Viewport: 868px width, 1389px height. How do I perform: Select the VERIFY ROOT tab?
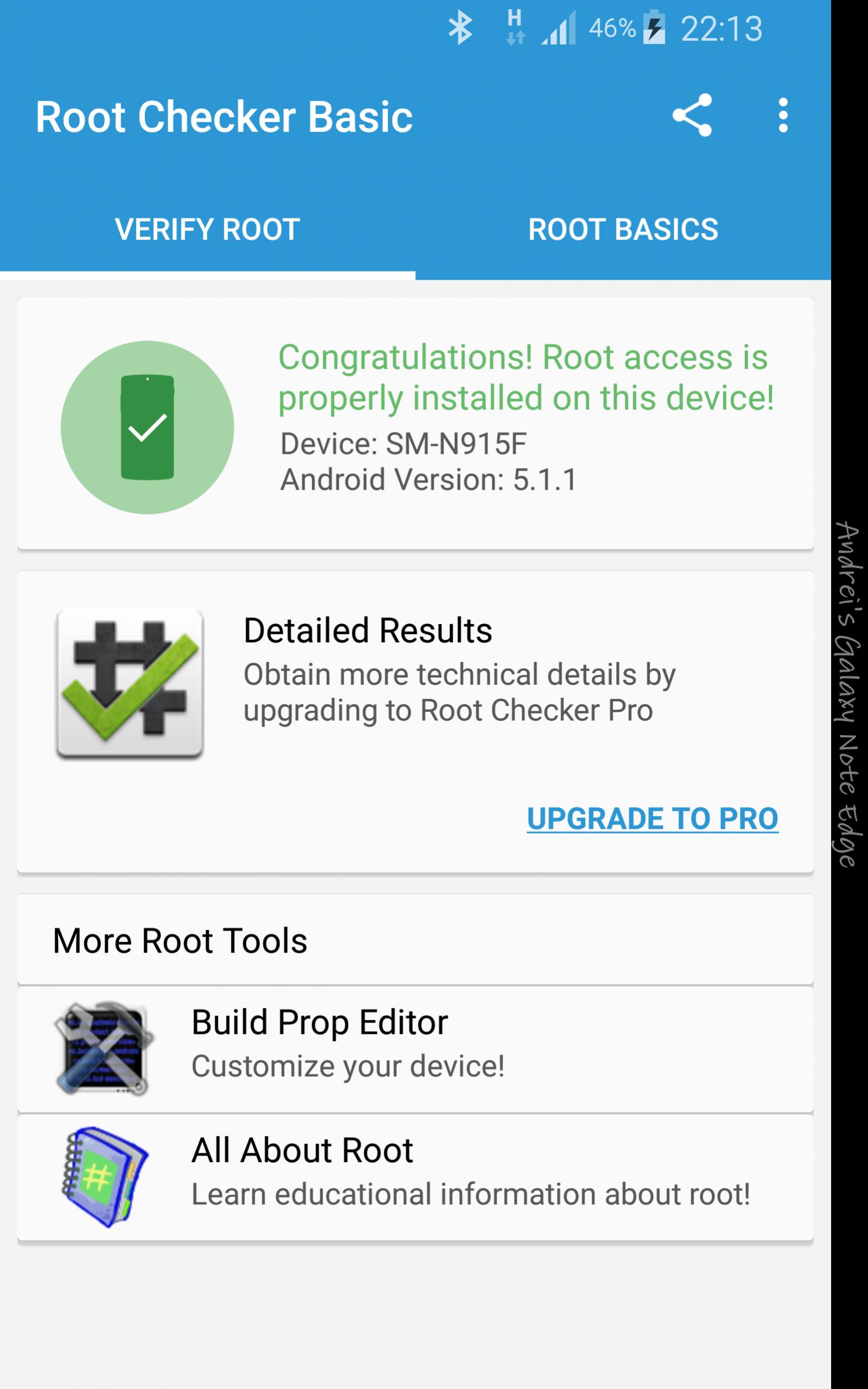(207, 230)
